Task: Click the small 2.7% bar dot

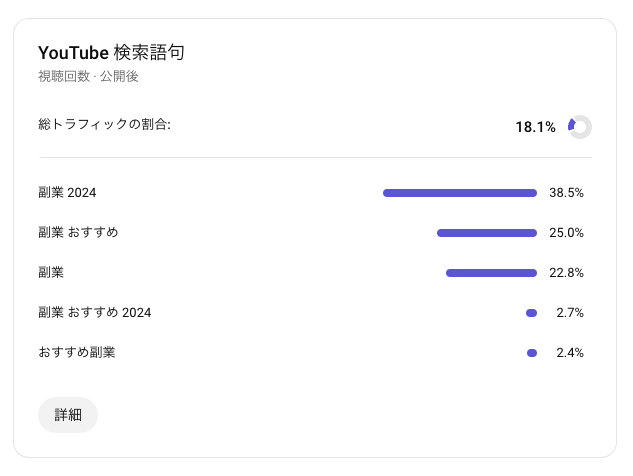Action: pyautogui.click(x=532, y=313)
